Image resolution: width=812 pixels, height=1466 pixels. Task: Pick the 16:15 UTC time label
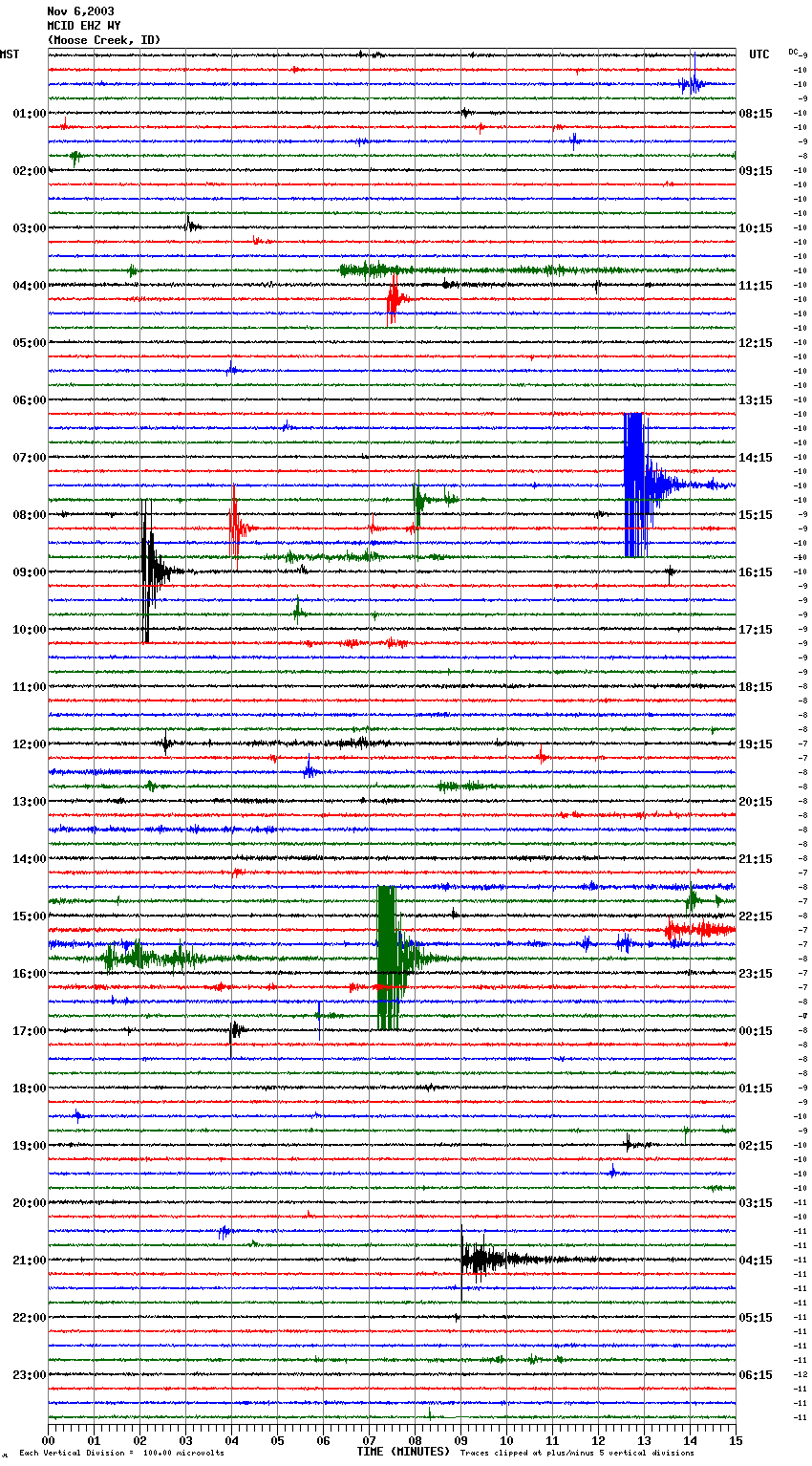pyautogui.click(x=756, y=572)
